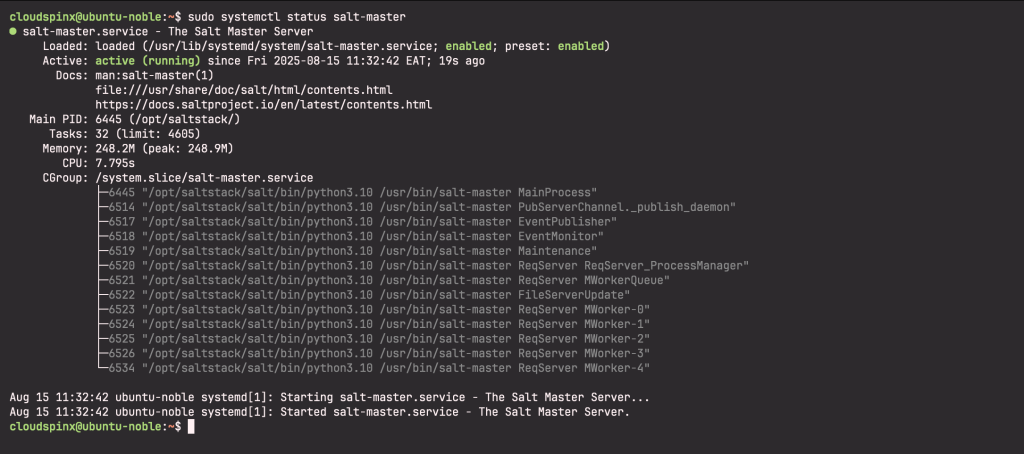Click the MWorkerQueue process line
Screen dimensions: 1024x454
click(383, 280)
